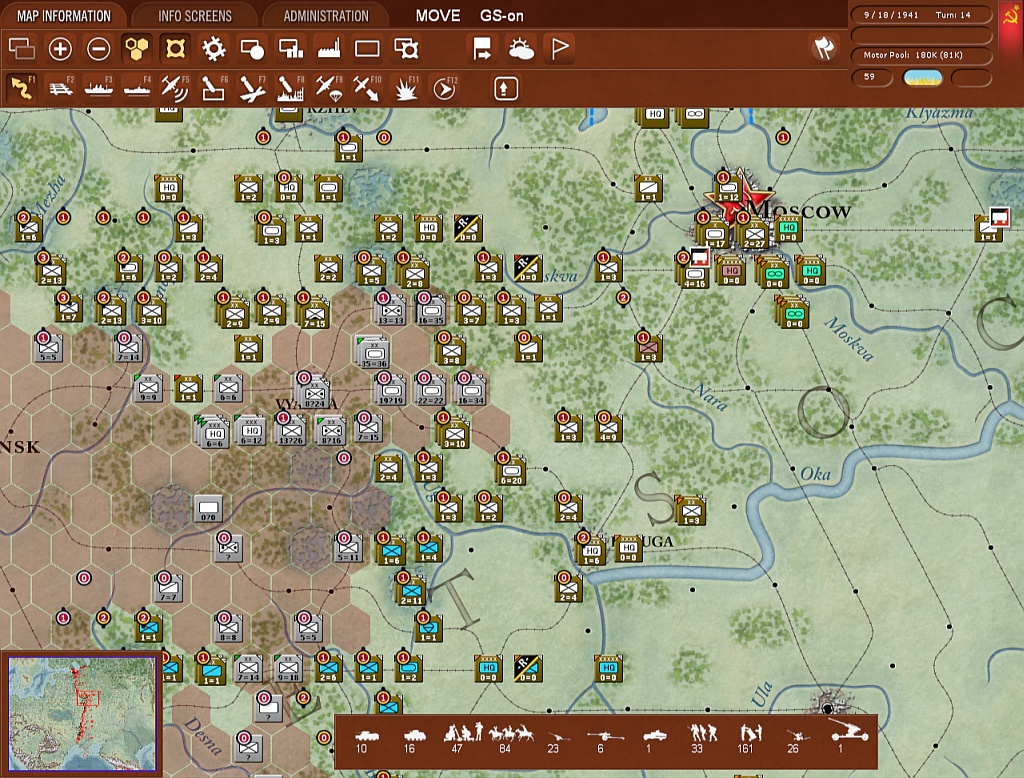This screenshot has width=1024, height=778.
Task: Click the clear weather sky indicator
Action: [x=922, y=78]
